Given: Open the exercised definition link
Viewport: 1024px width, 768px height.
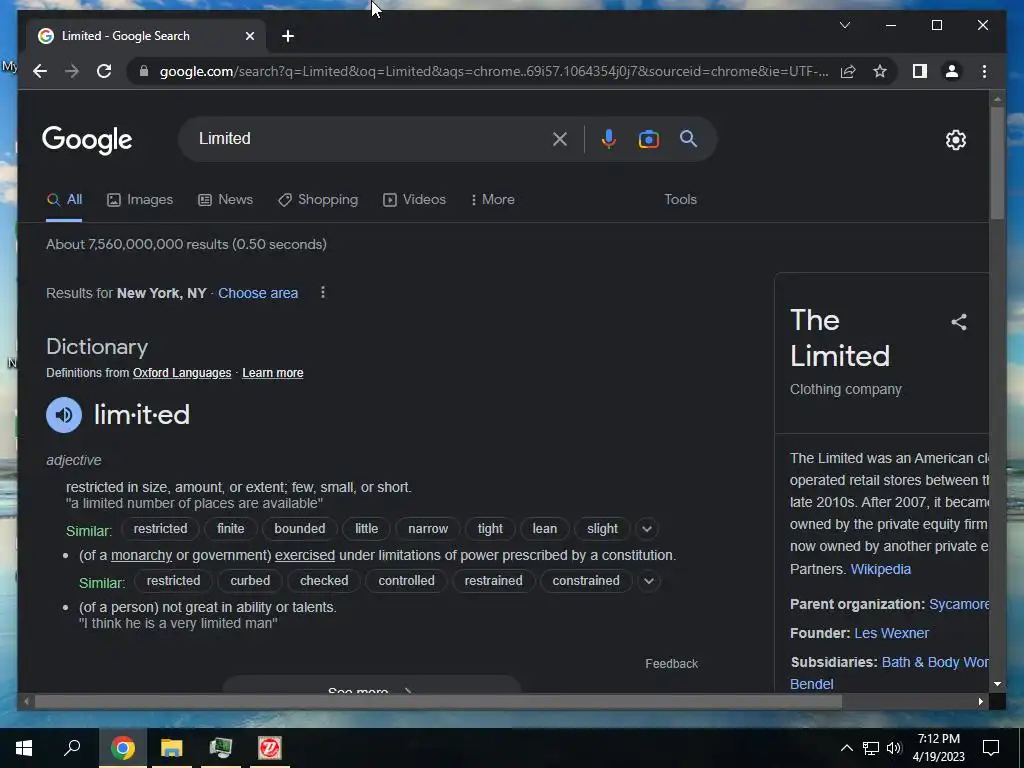Looking at the screenshot, I should point(305,556).
